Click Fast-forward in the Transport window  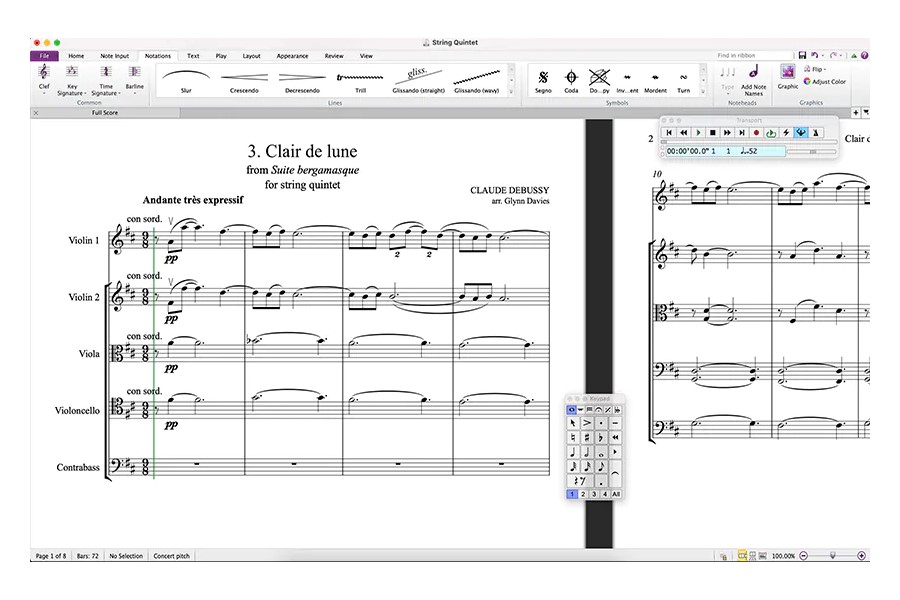pyautogui.click(x=727, y=133)
